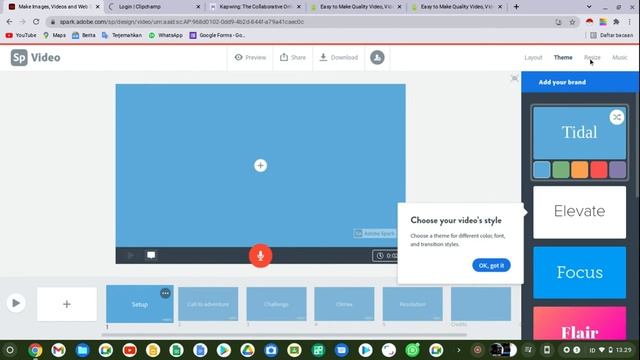Switch to the Layout tab
This screenshot has width=640, height=360.
pyautogui.click(x=533, y=58)
